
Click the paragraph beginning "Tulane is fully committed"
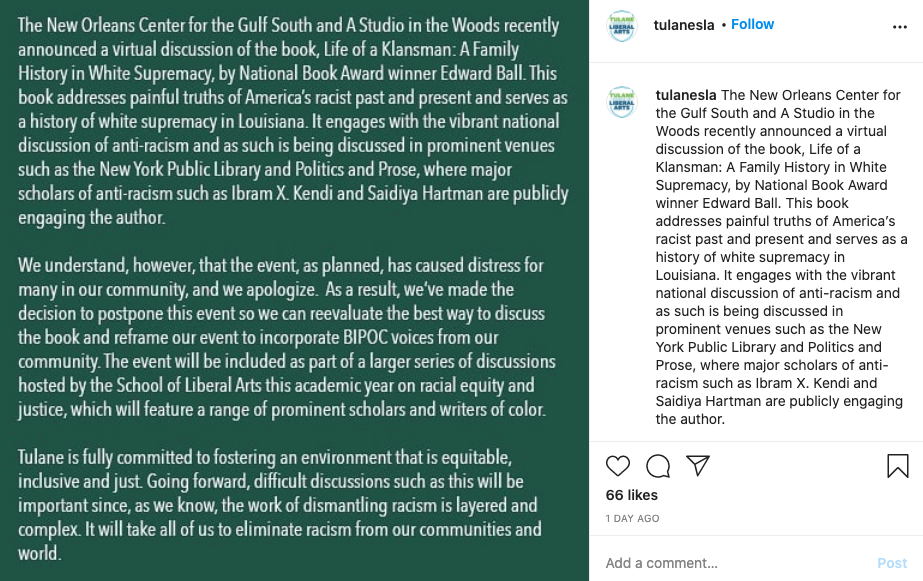[280, 505]
